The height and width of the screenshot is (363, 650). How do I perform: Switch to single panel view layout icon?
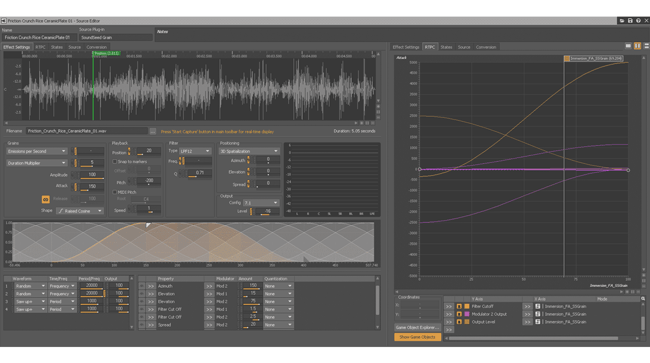point(628,46)
